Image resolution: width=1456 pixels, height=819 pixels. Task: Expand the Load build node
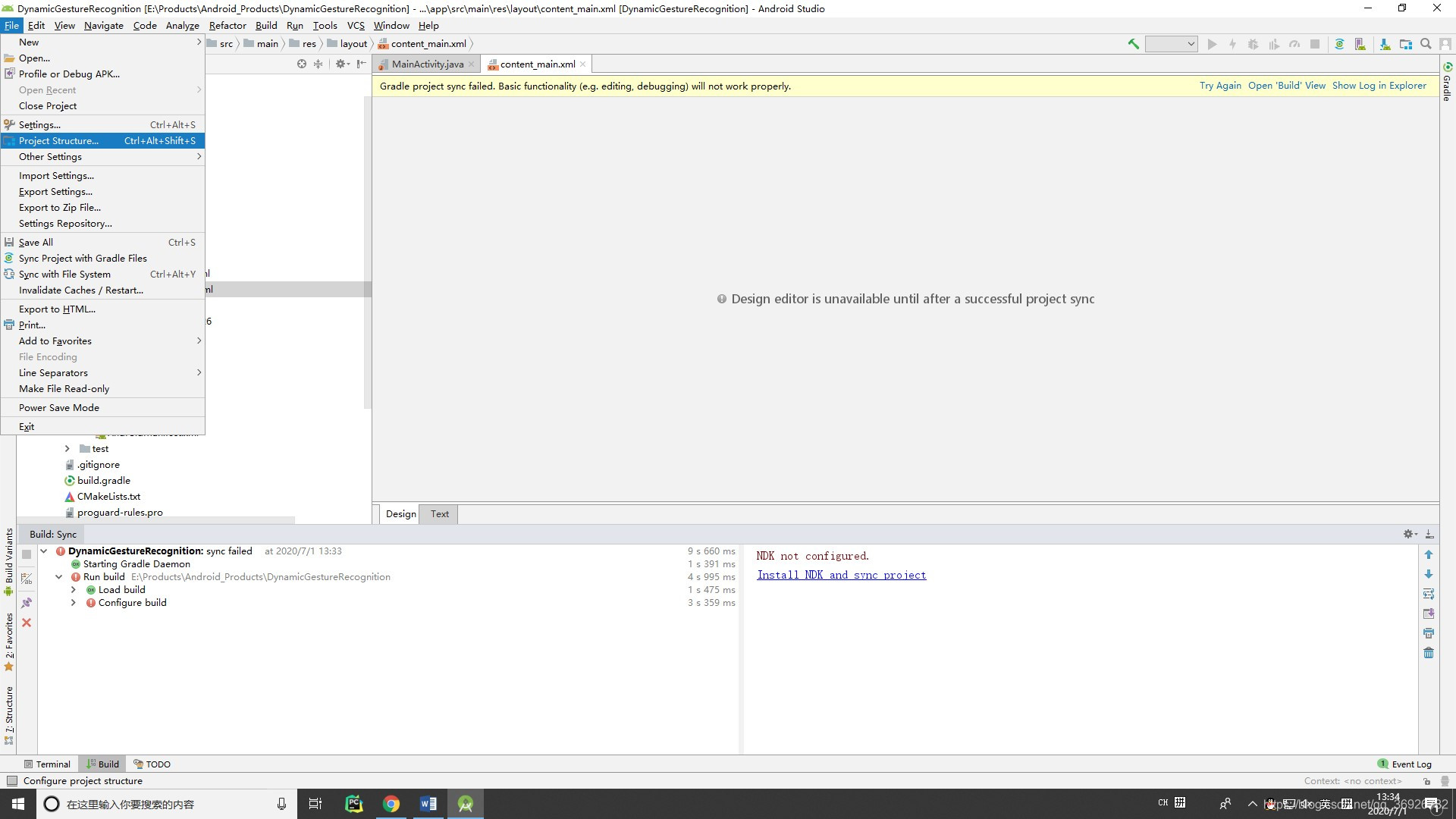(74, 590)
